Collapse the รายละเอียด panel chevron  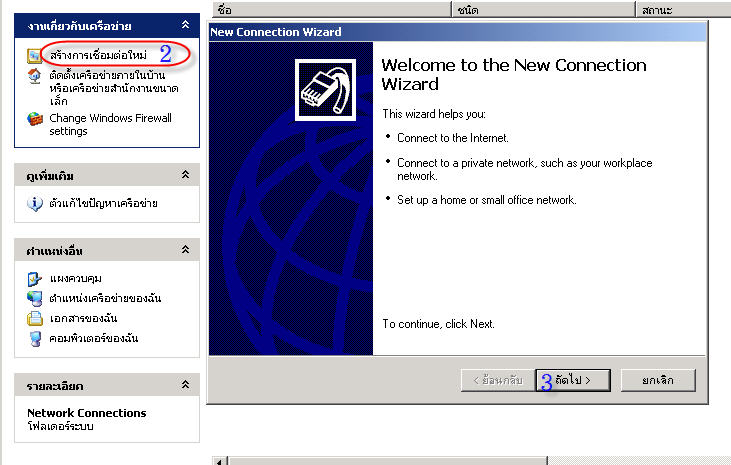click(186, 385)
